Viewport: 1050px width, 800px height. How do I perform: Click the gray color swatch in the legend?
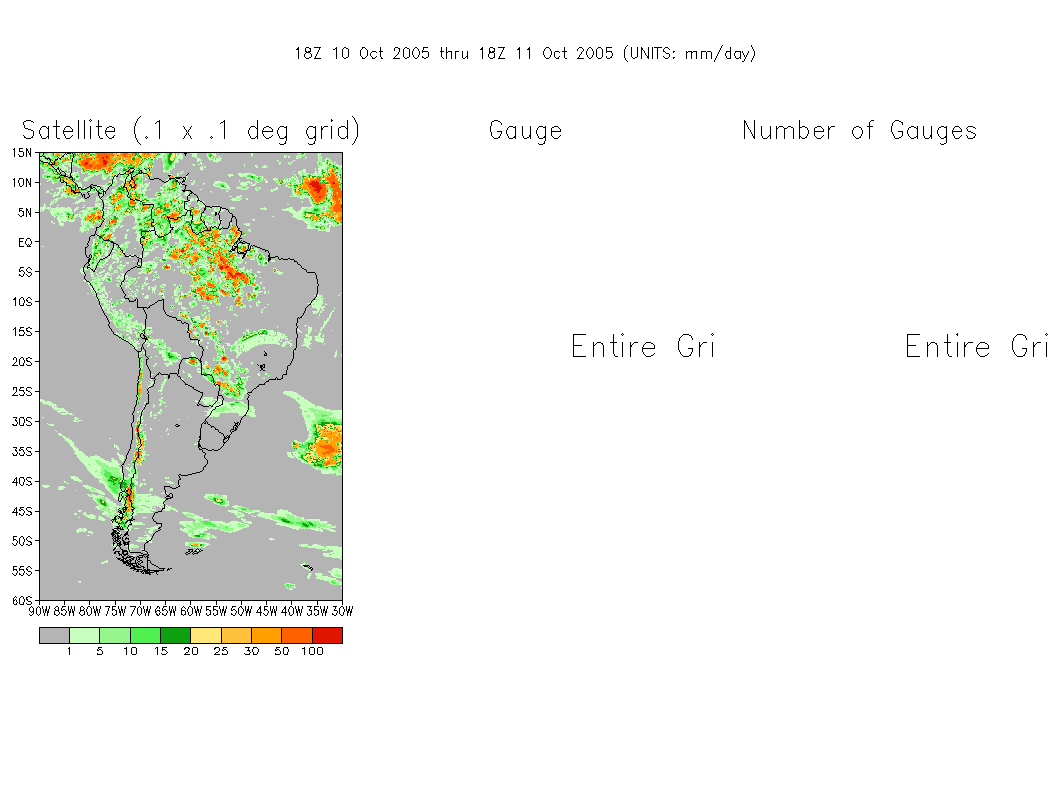point(54,635)
